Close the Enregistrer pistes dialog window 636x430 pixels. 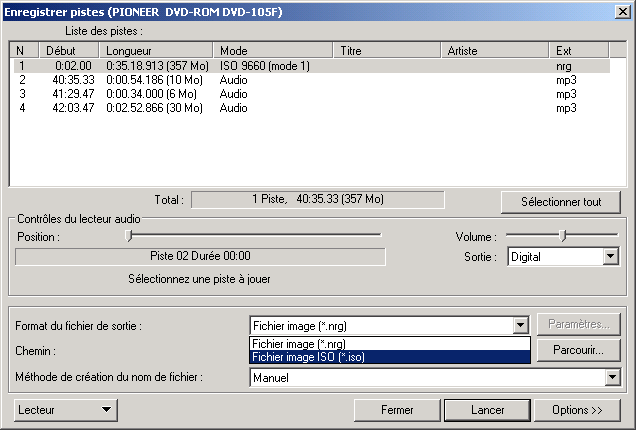click(621, 11)
